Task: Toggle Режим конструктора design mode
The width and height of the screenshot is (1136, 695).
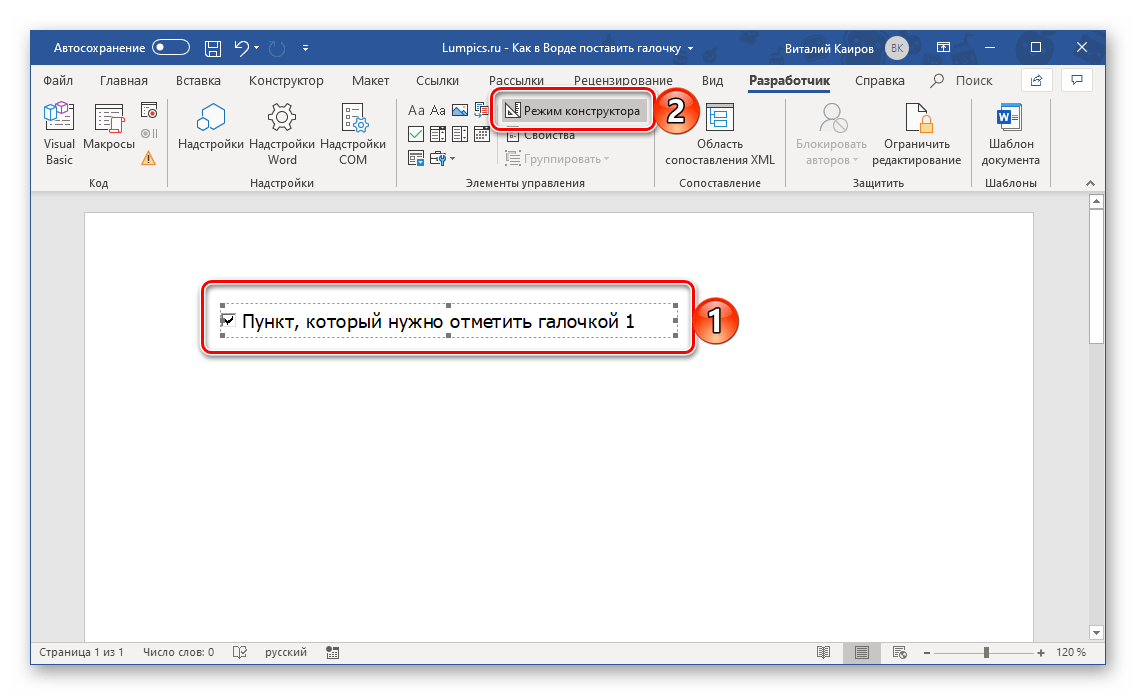Action: tap(572, 111)
